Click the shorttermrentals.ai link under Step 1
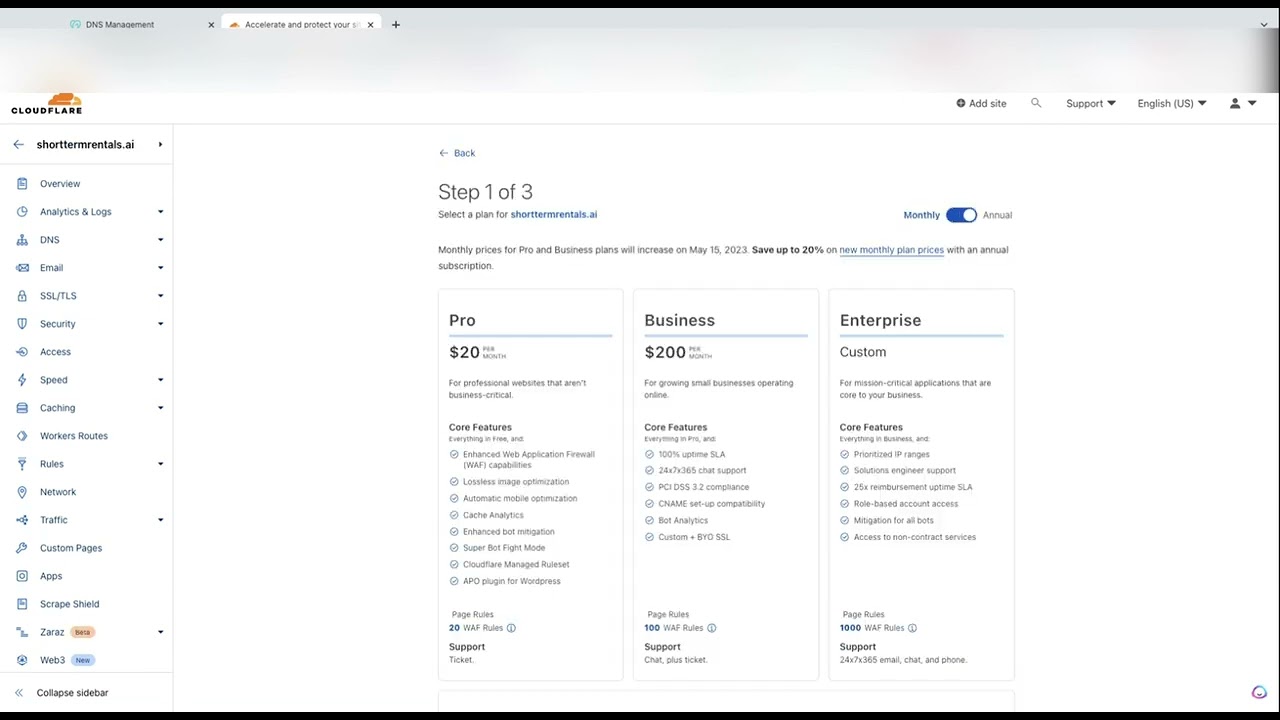The height and width of the screenshot is (720, 1280). click(x=553, y=214)
